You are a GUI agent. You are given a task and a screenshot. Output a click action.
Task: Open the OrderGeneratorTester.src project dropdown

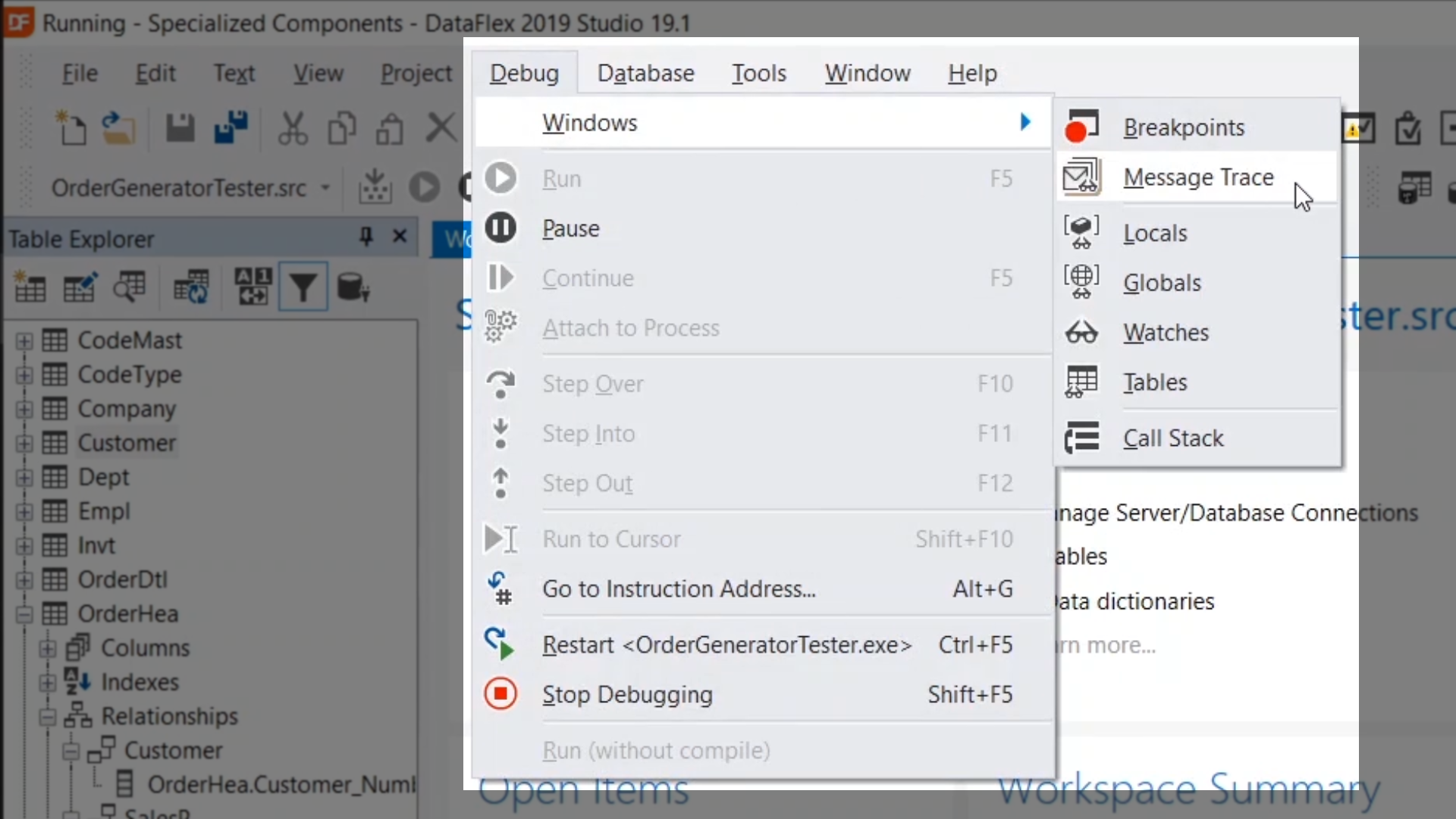pos(325,187)
